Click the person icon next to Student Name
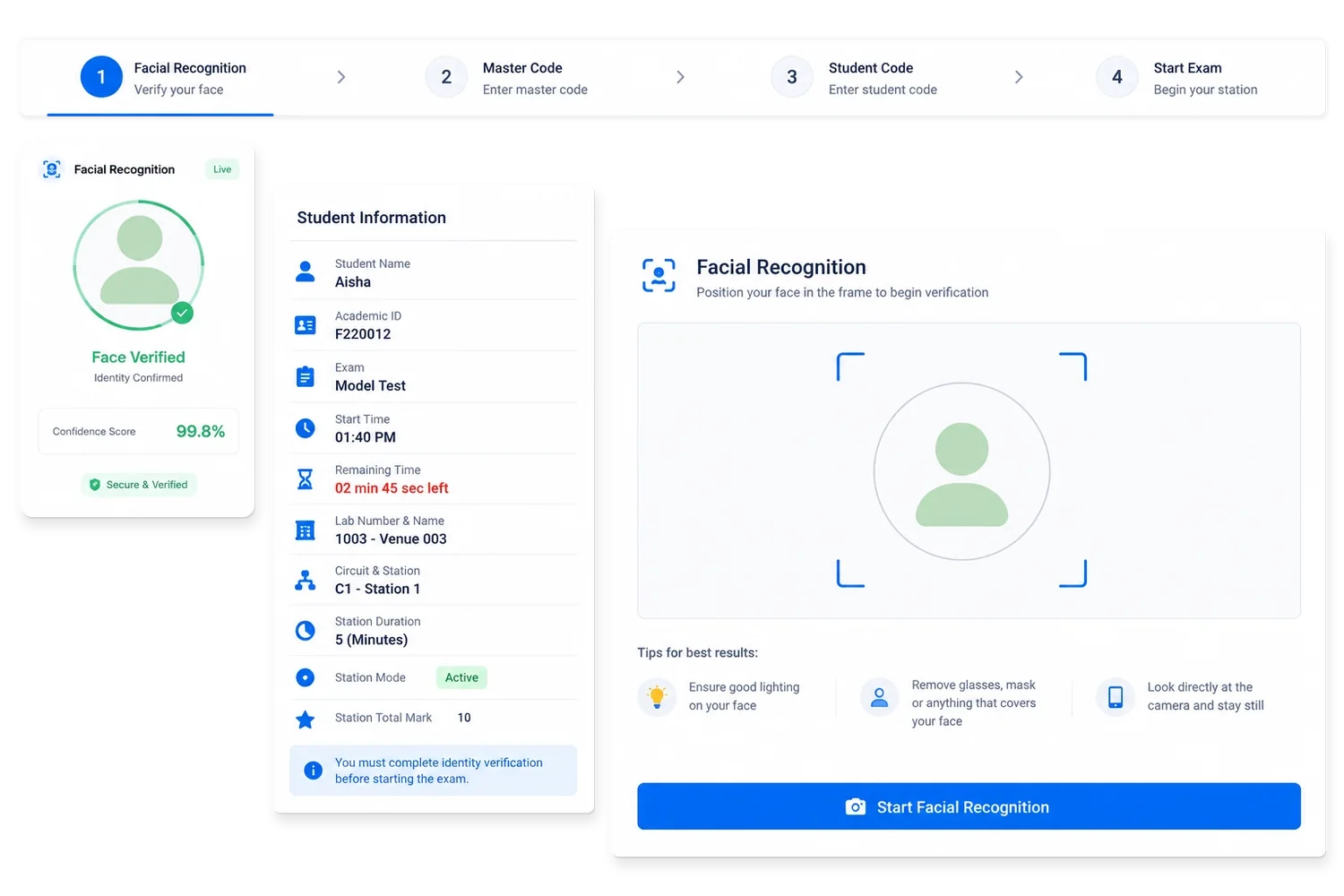The width and height of the screenshot is (1344, 896). click(306, 271)
